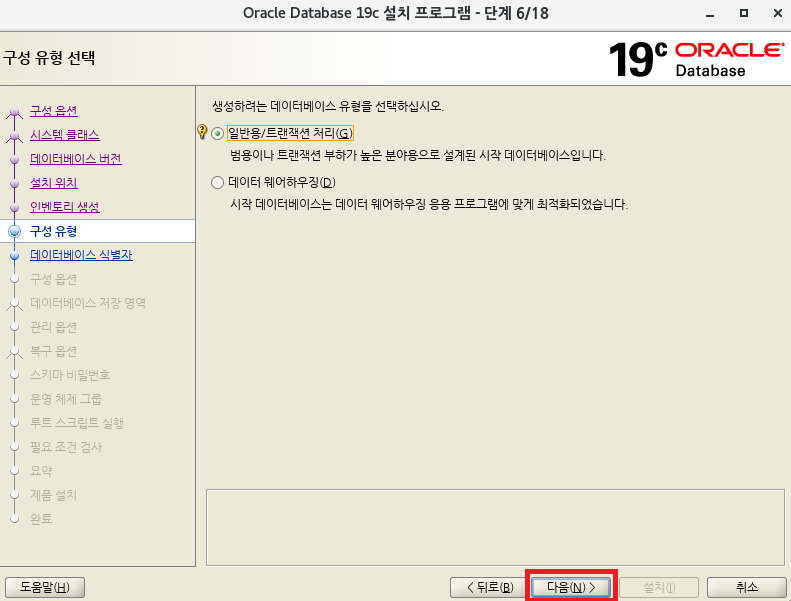Jump to the first 구성 옵션 step link
The height and width of the screenshot is (601, 791).
tap(53, 111)
